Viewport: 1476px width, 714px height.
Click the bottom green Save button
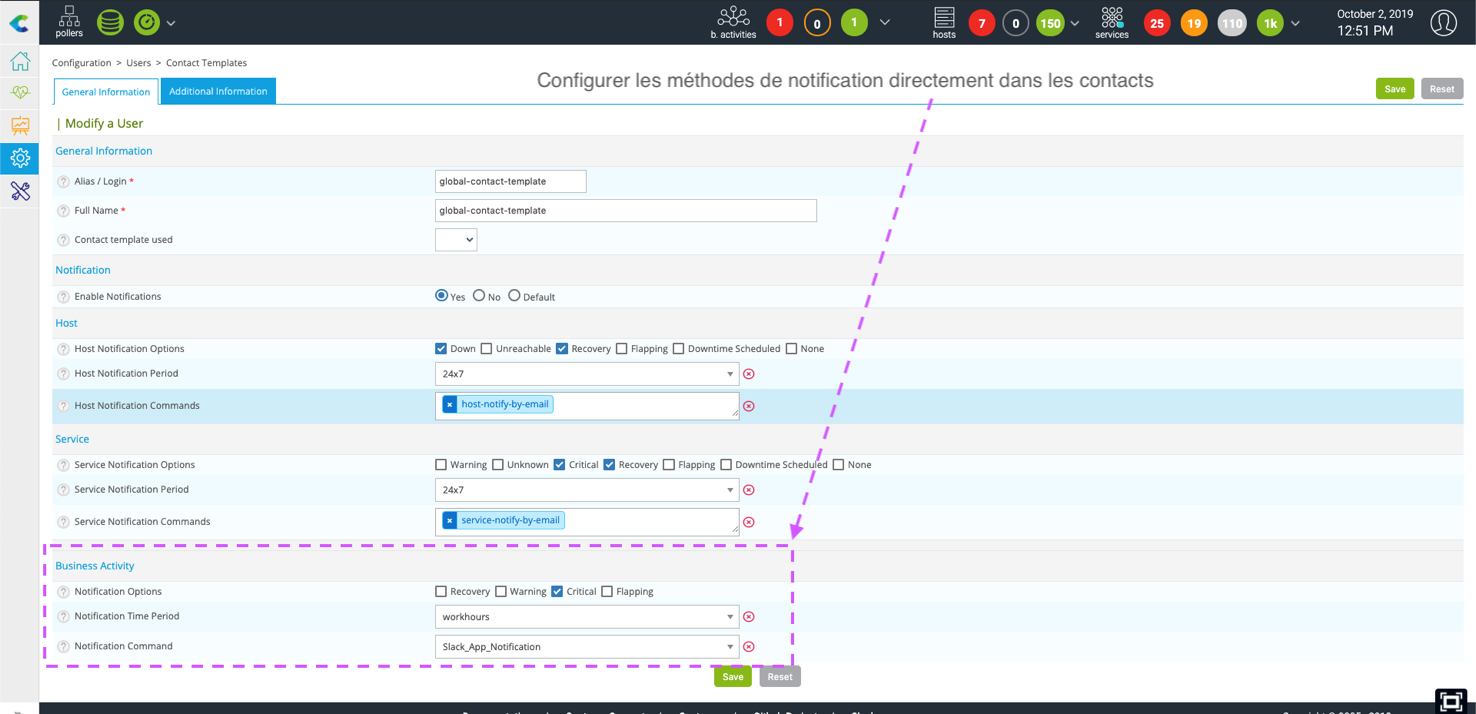732,677
